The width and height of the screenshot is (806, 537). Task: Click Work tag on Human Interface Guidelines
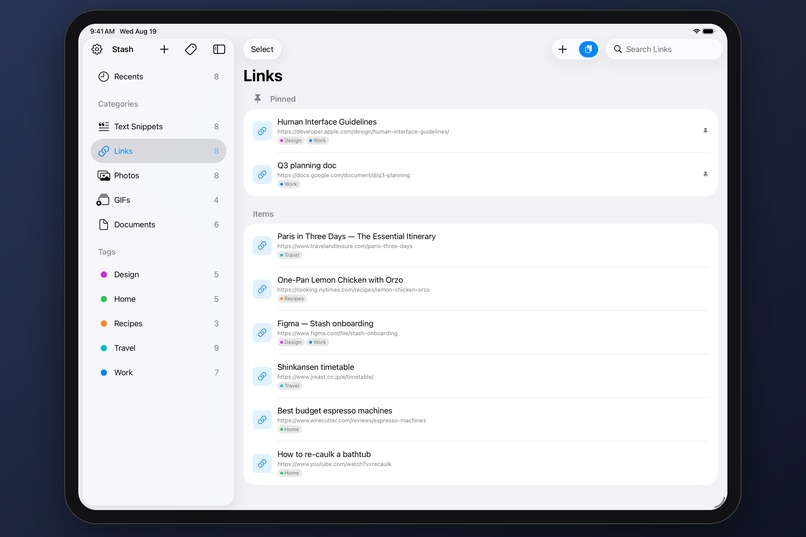pyautogui.click(x=318, y=141)
